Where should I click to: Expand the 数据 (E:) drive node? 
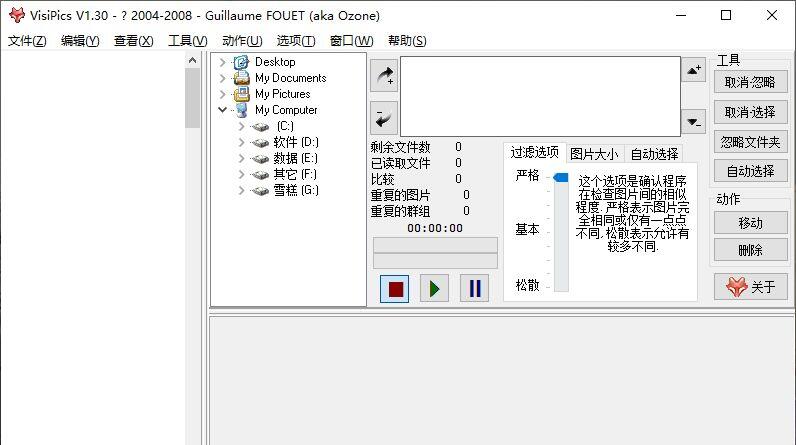[x=242, y=158]
